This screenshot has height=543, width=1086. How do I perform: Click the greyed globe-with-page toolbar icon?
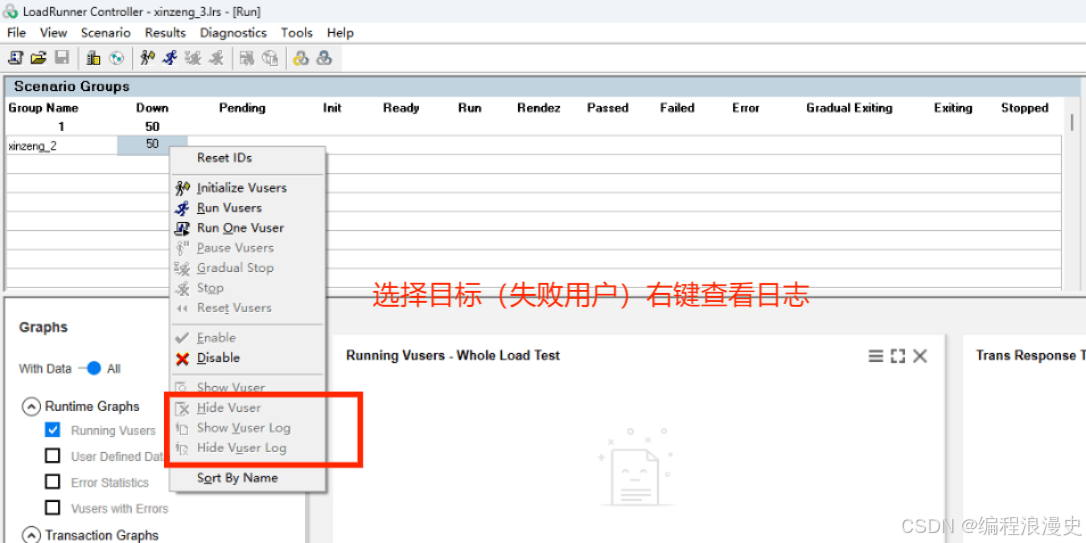point(270,58)
